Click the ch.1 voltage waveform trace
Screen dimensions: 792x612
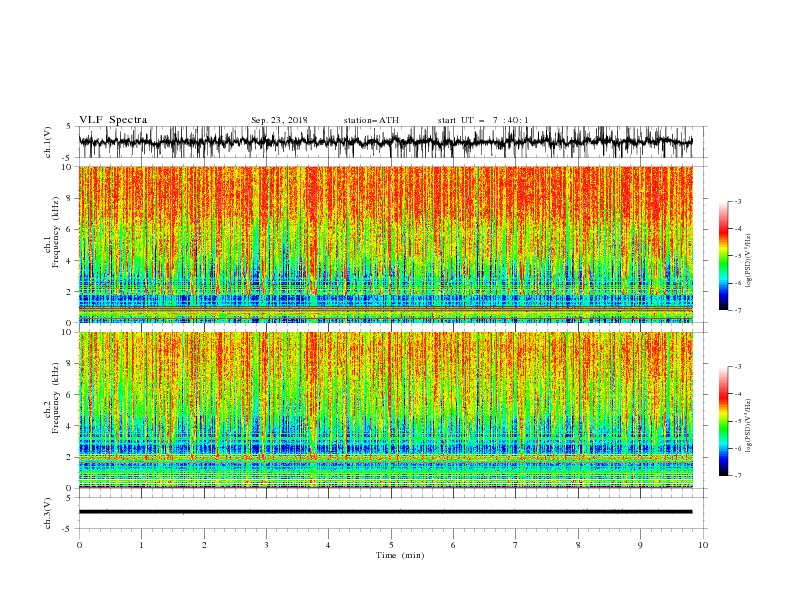[x=385, y=142]
